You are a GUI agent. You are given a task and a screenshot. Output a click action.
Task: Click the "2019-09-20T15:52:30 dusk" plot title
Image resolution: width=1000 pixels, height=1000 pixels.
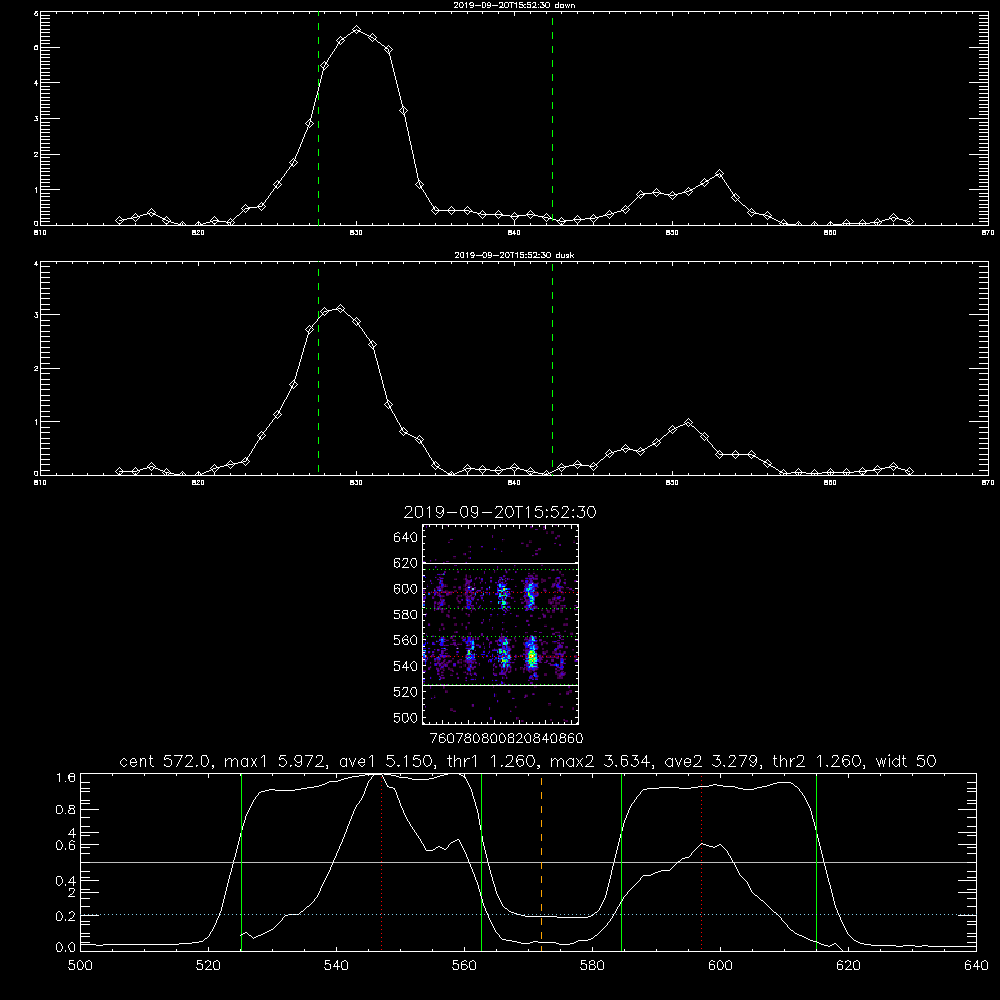pos(514,255)
